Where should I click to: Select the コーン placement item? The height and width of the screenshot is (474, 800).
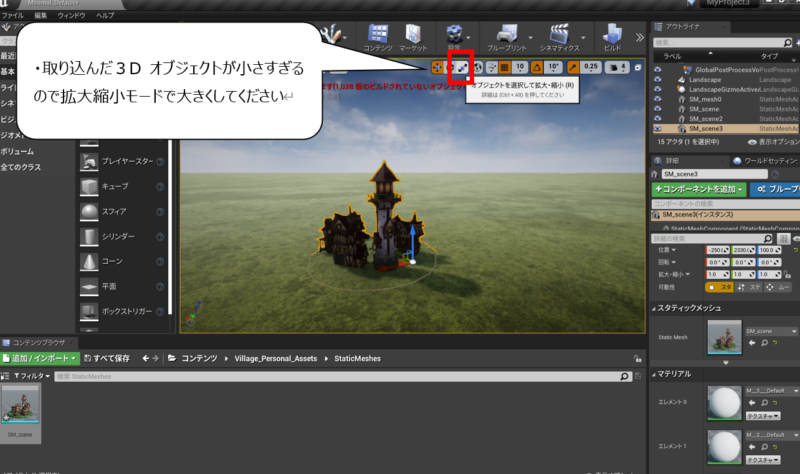tap(121, 262)
